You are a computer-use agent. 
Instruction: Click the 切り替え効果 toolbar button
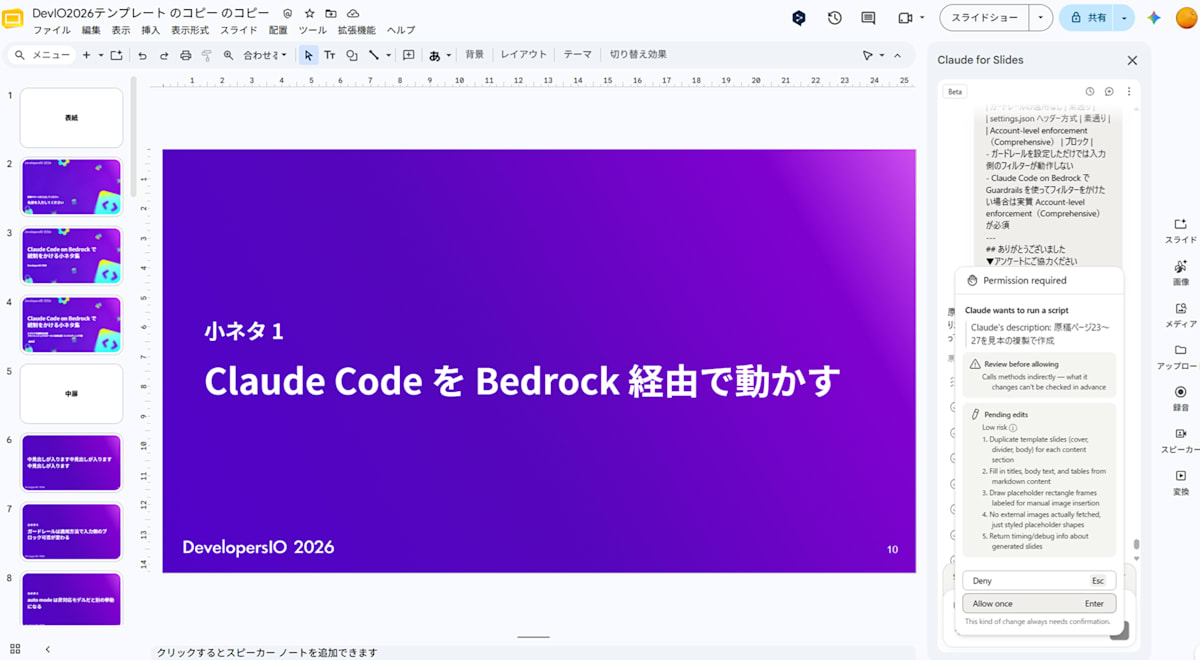[x=638, y=55]
